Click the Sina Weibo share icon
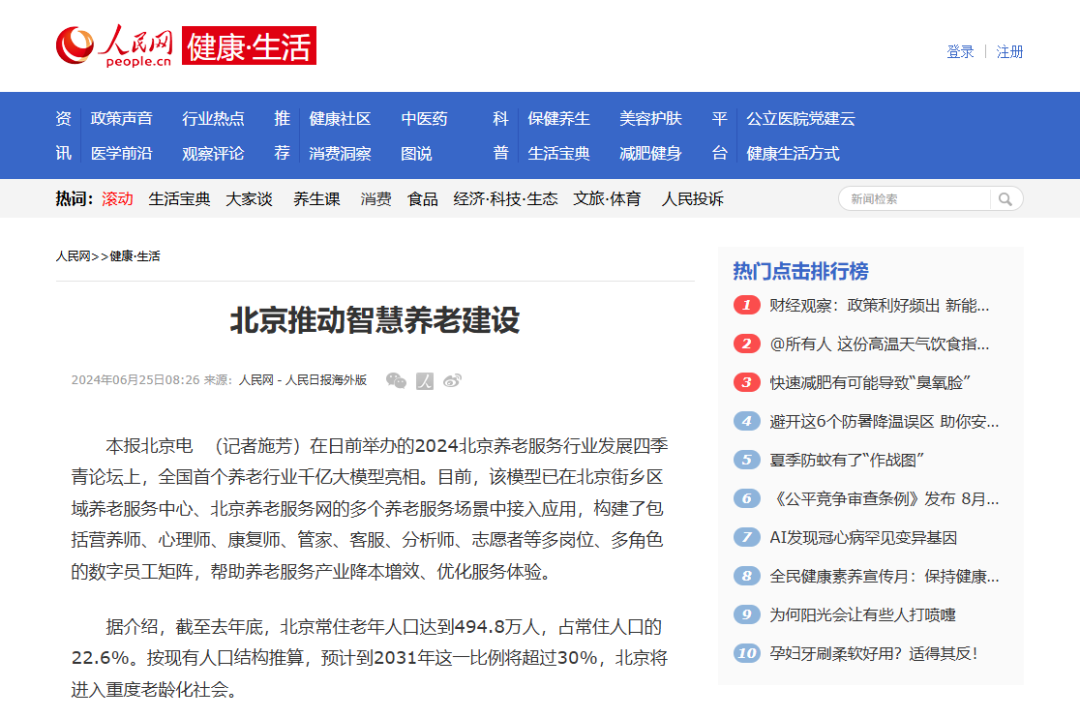1080x718 pixels. click(x=453, y=380)
